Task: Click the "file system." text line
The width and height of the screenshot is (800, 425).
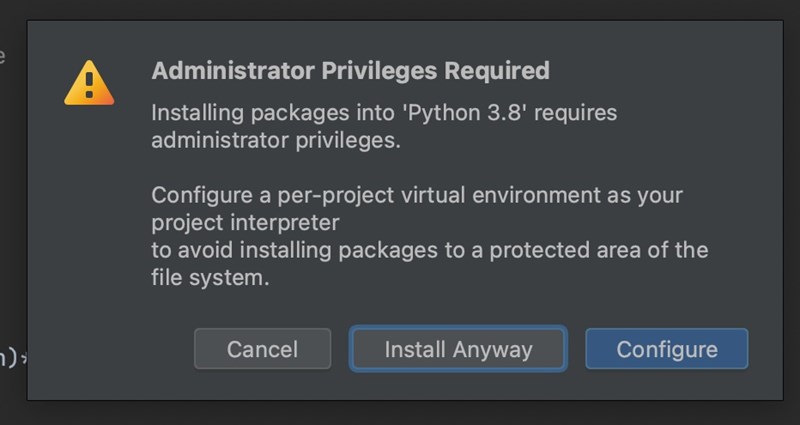Action: (210, 279)
